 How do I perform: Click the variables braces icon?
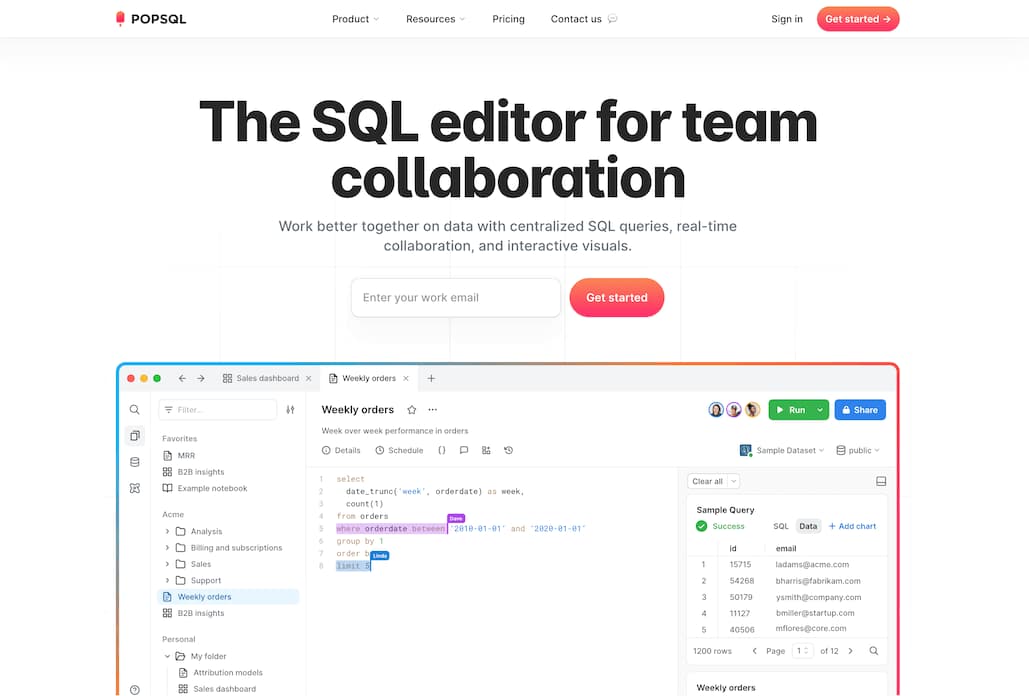coord(442,451)
